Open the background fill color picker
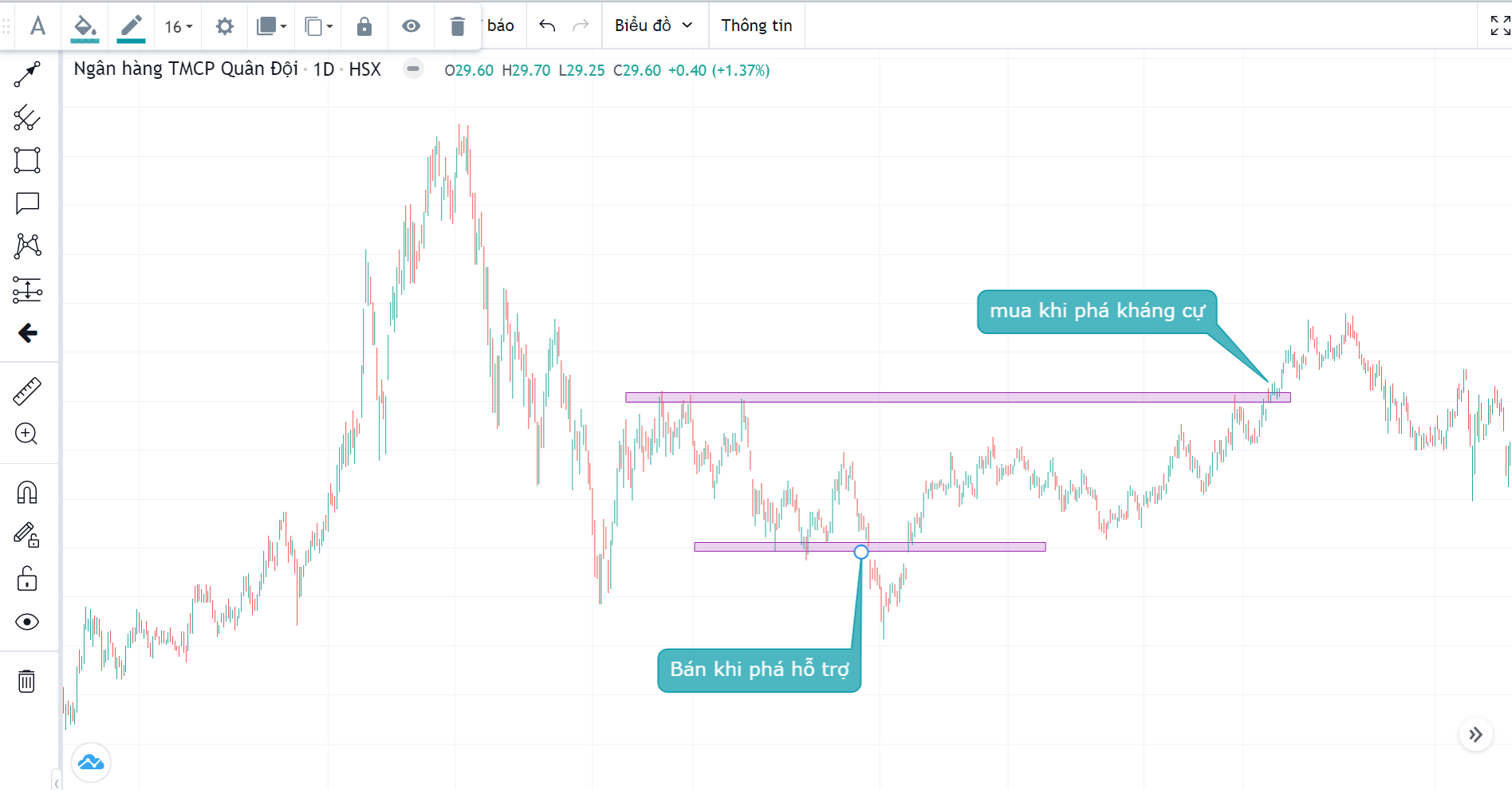 tap(85, 26)
